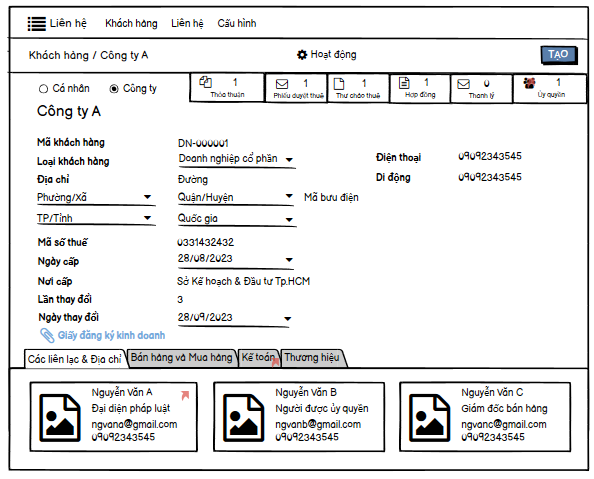Open Nguyễn Văn A contact photo
The width and height of the screenshot is (594, 479).
pos(60,418)
